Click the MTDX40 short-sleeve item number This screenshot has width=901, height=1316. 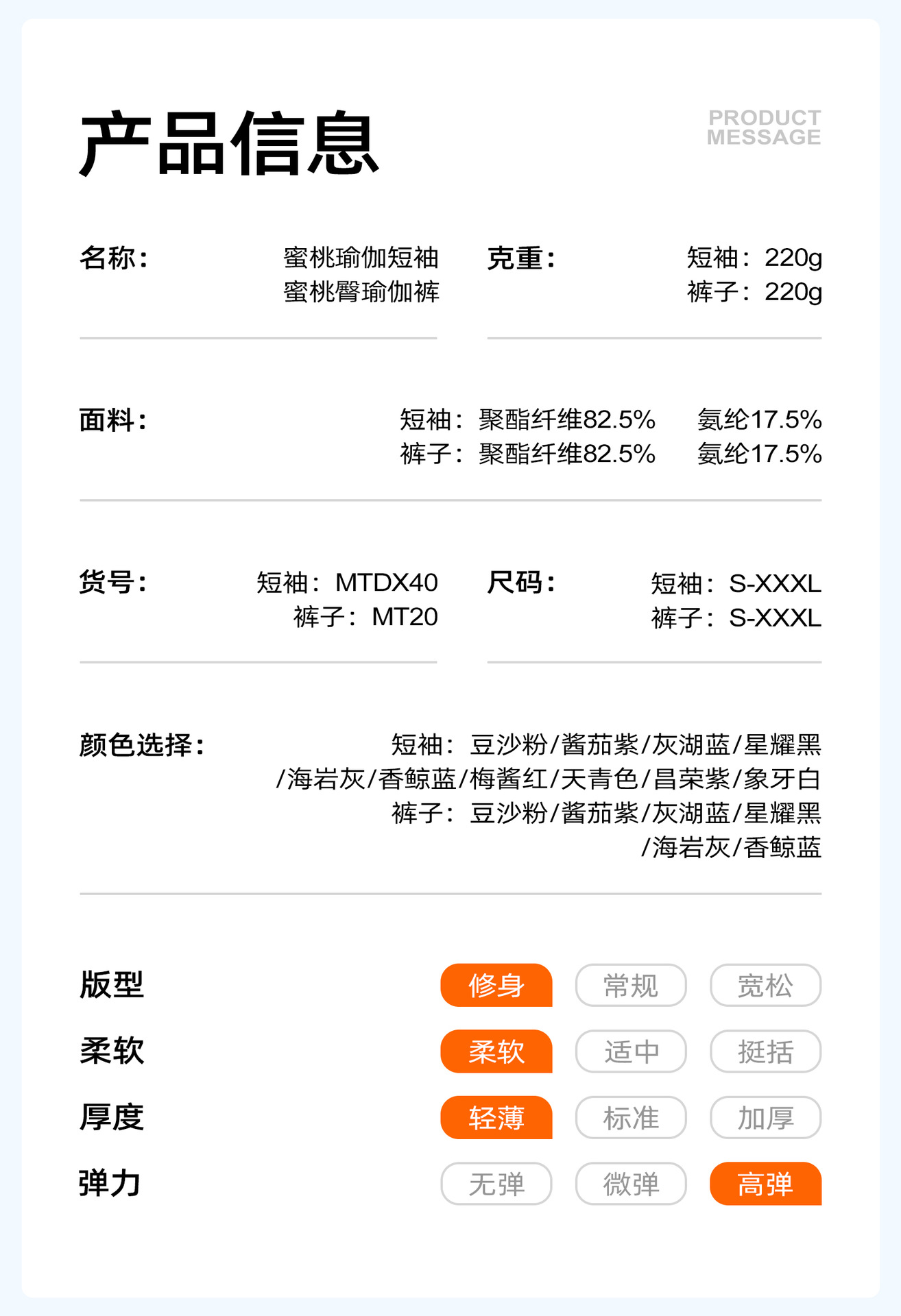[386, 583]
